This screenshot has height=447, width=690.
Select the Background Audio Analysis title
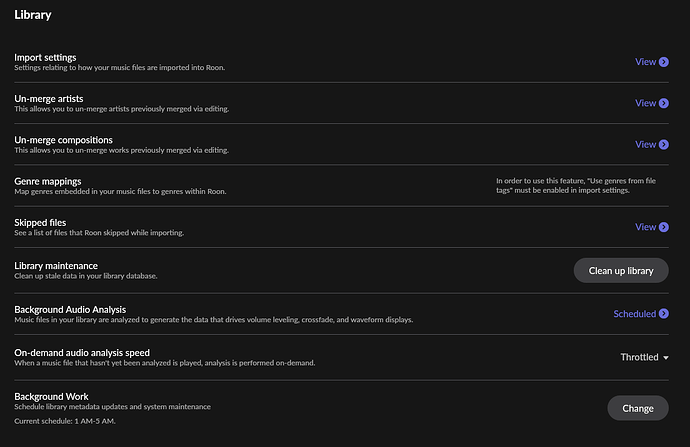[70, 310]
